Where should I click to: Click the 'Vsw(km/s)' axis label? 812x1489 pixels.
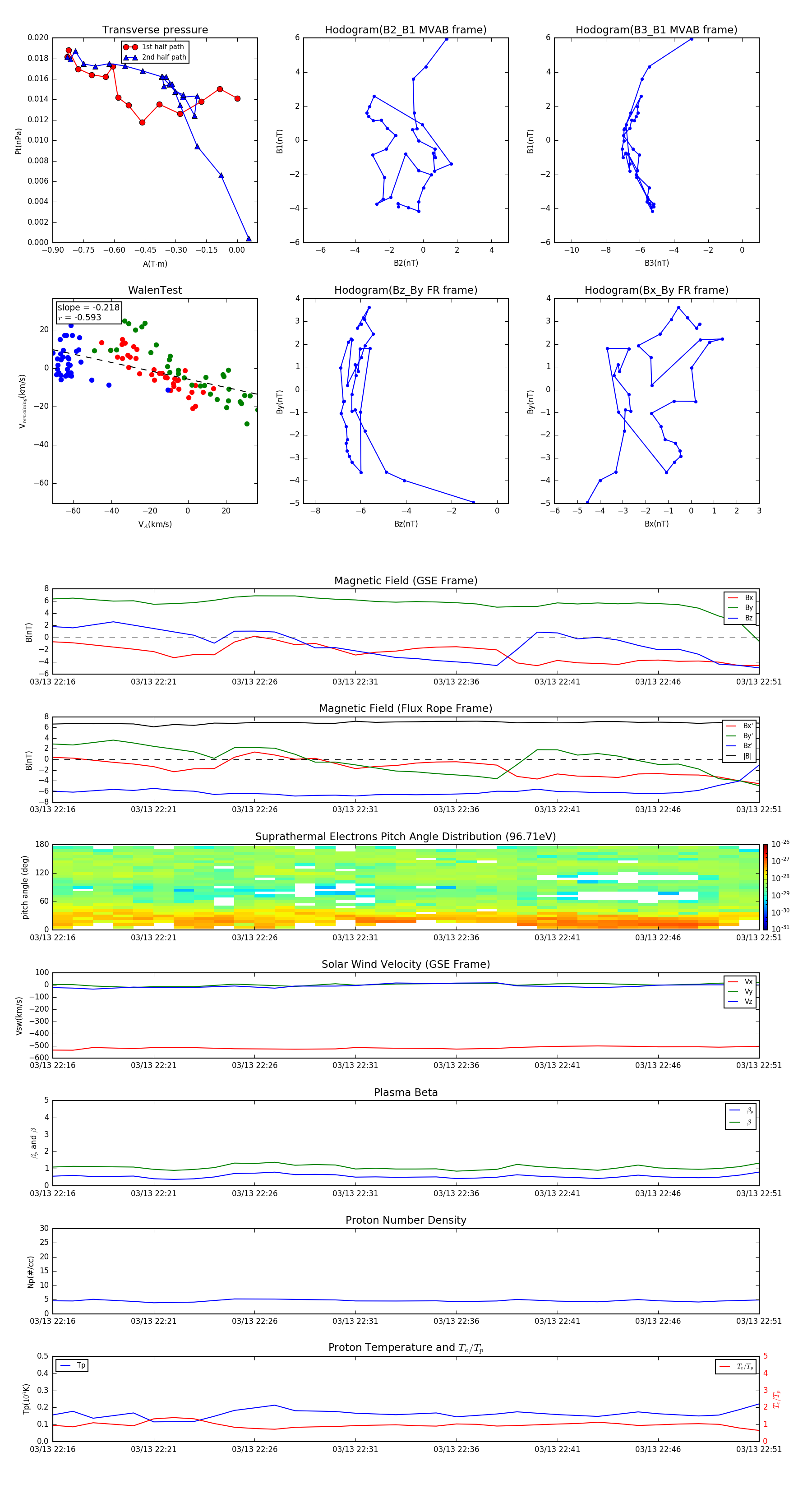click(x=18, y=1016)
